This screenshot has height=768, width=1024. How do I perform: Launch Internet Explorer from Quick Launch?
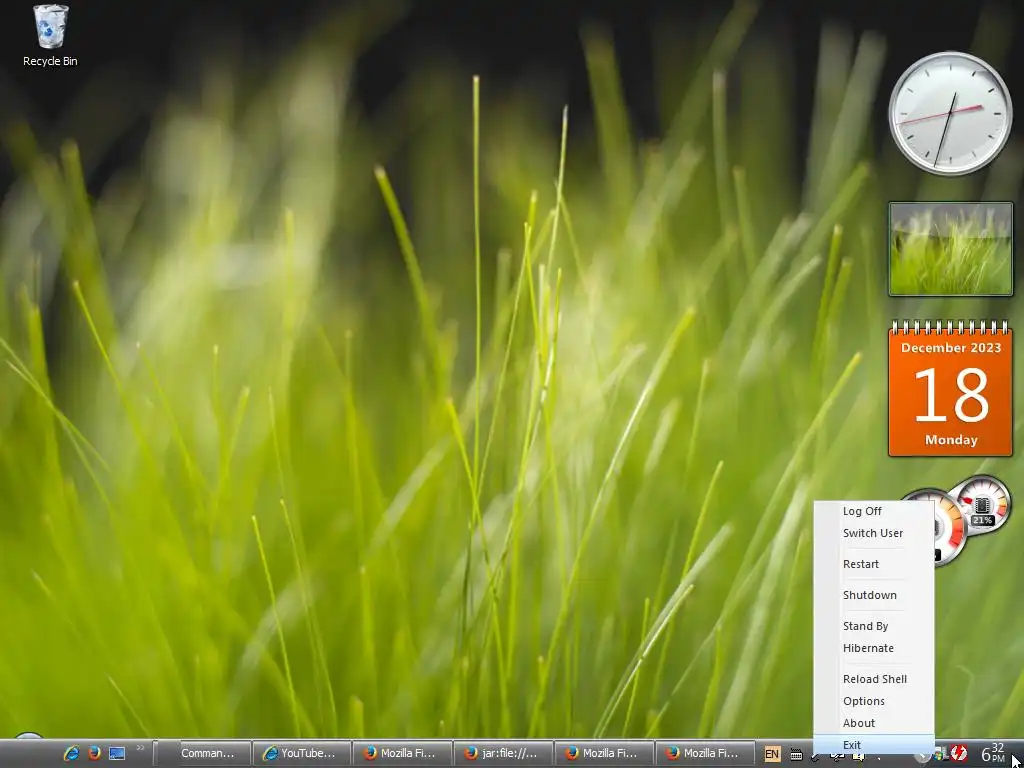71,753
